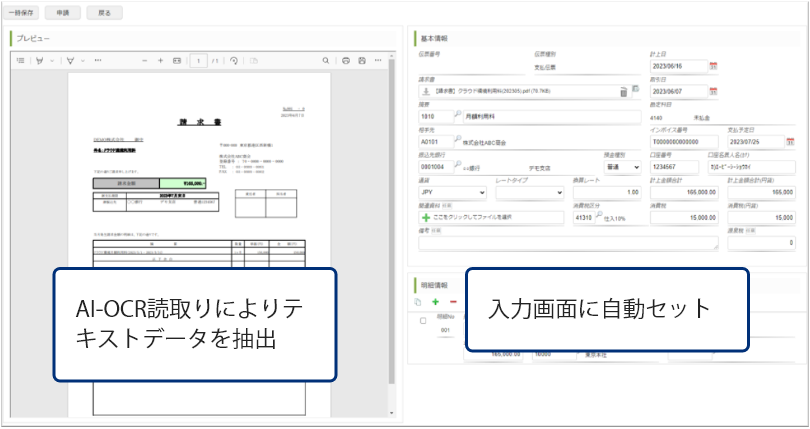The height and width of the screenshot is (429, 810).
Task: Click the attached invoice PDF file name
Action: (493, 91)
